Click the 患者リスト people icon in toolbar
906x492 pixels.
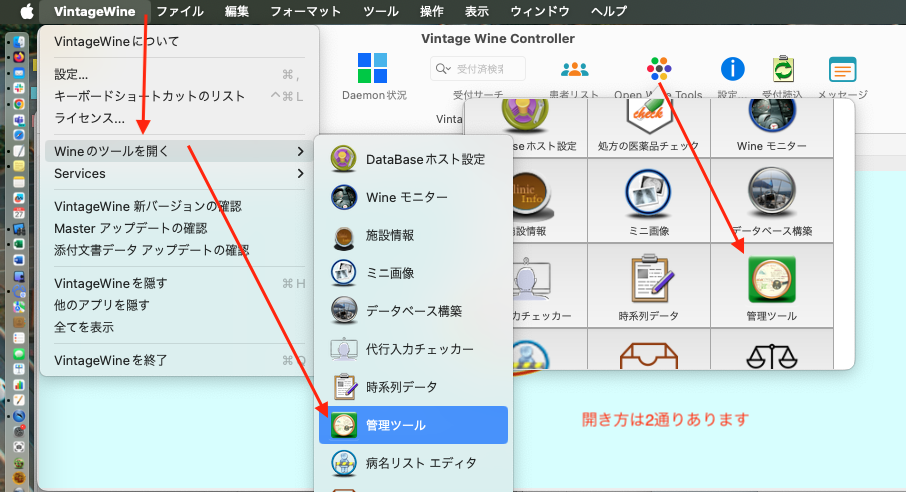[574, 69]
